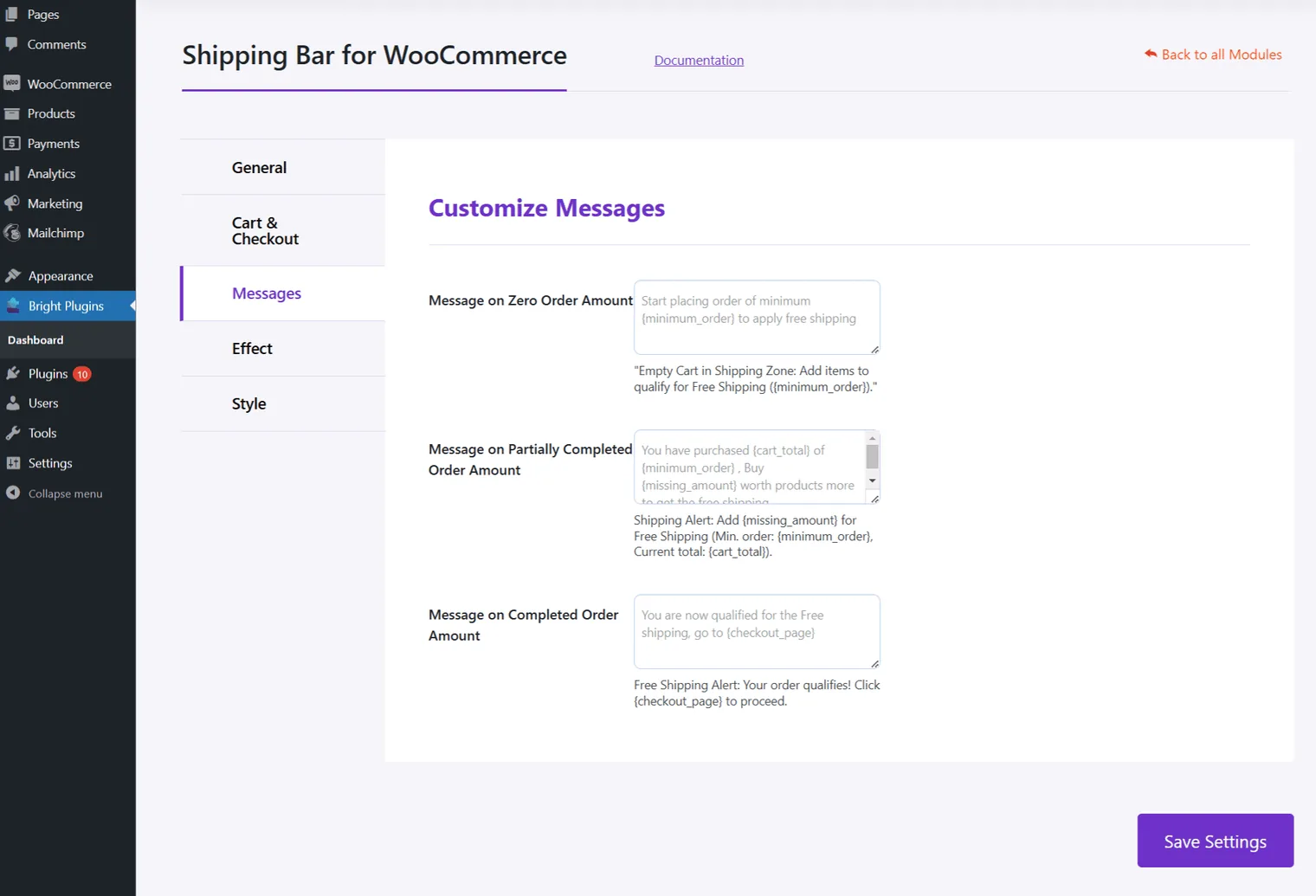The image size is (1316, 896).
Task: Click the Appearance brush icon
Action: coord(13,276)
